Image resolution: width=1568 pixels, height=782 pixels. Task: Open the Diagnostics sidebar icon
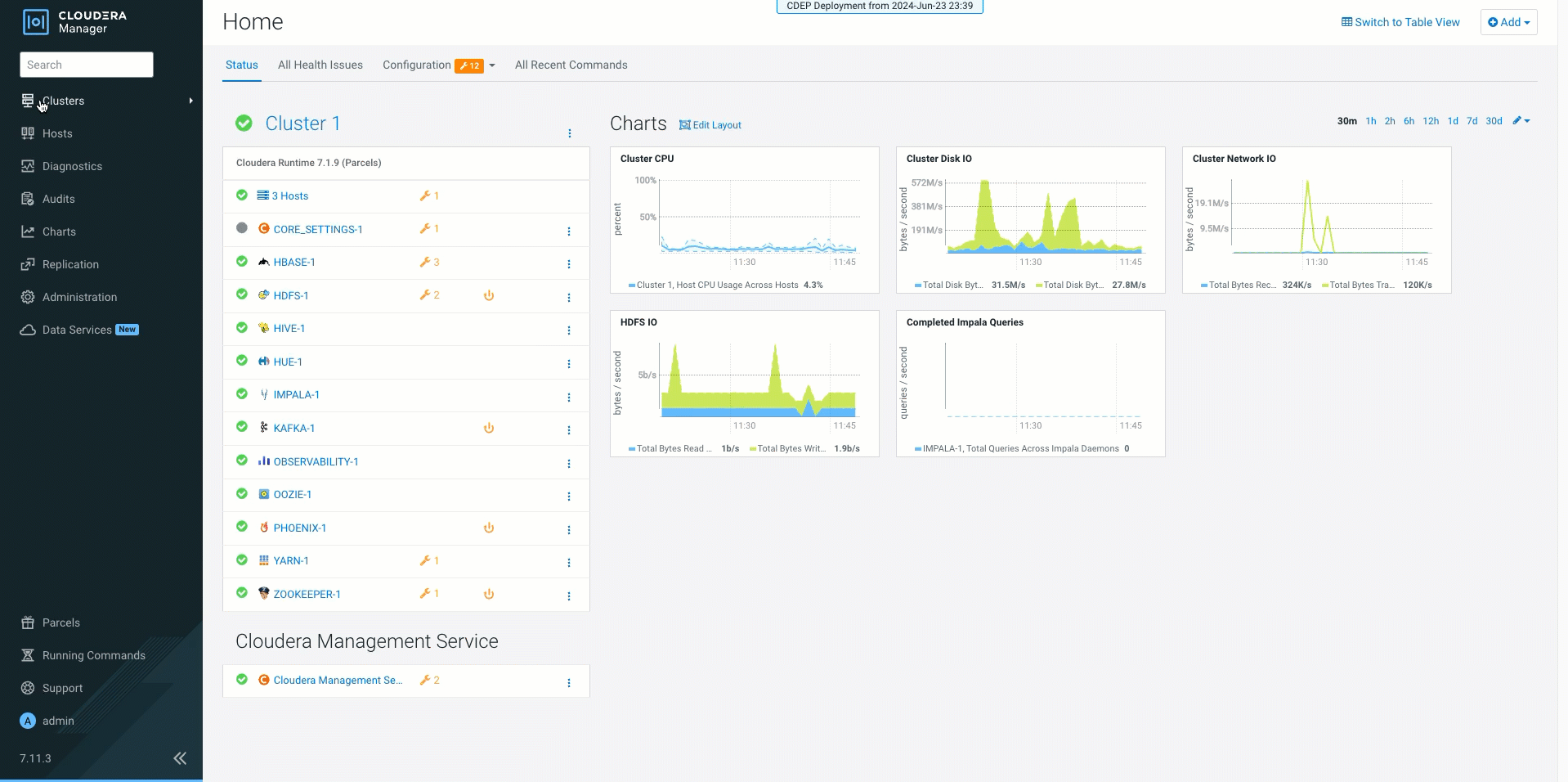(x=28, y=166)
